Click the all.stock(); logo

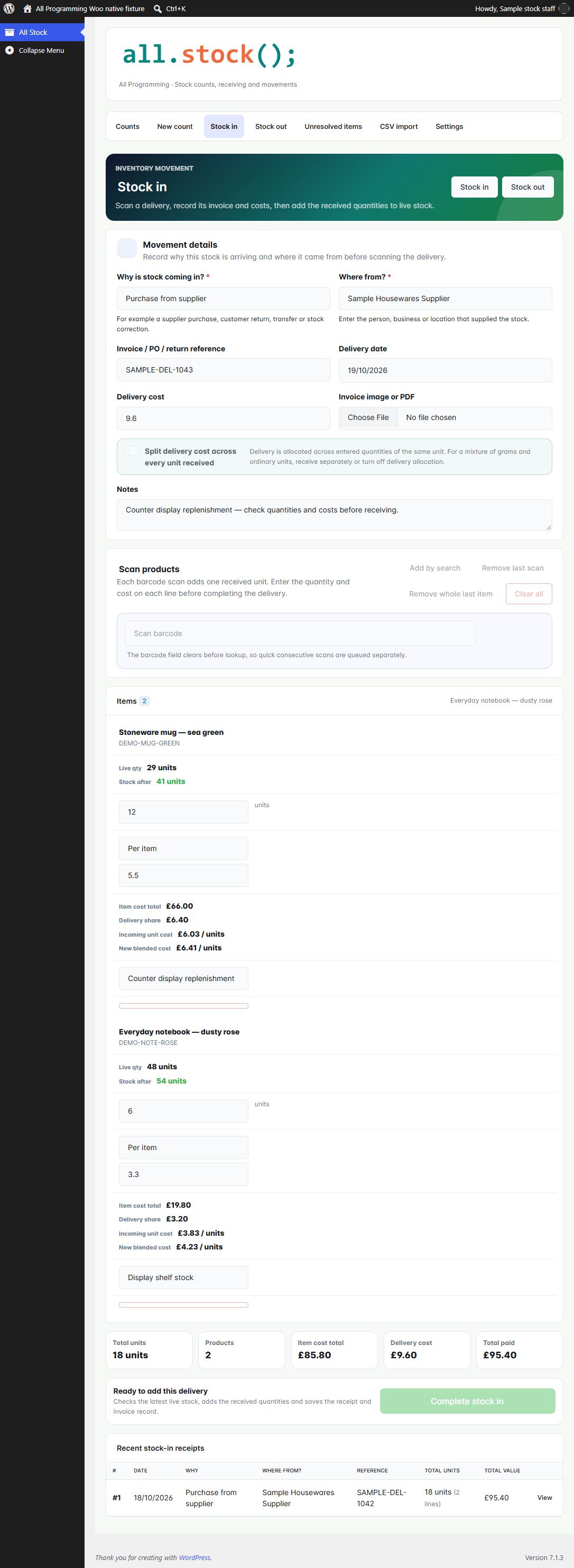pyautogui.click(x=209, y=55)
